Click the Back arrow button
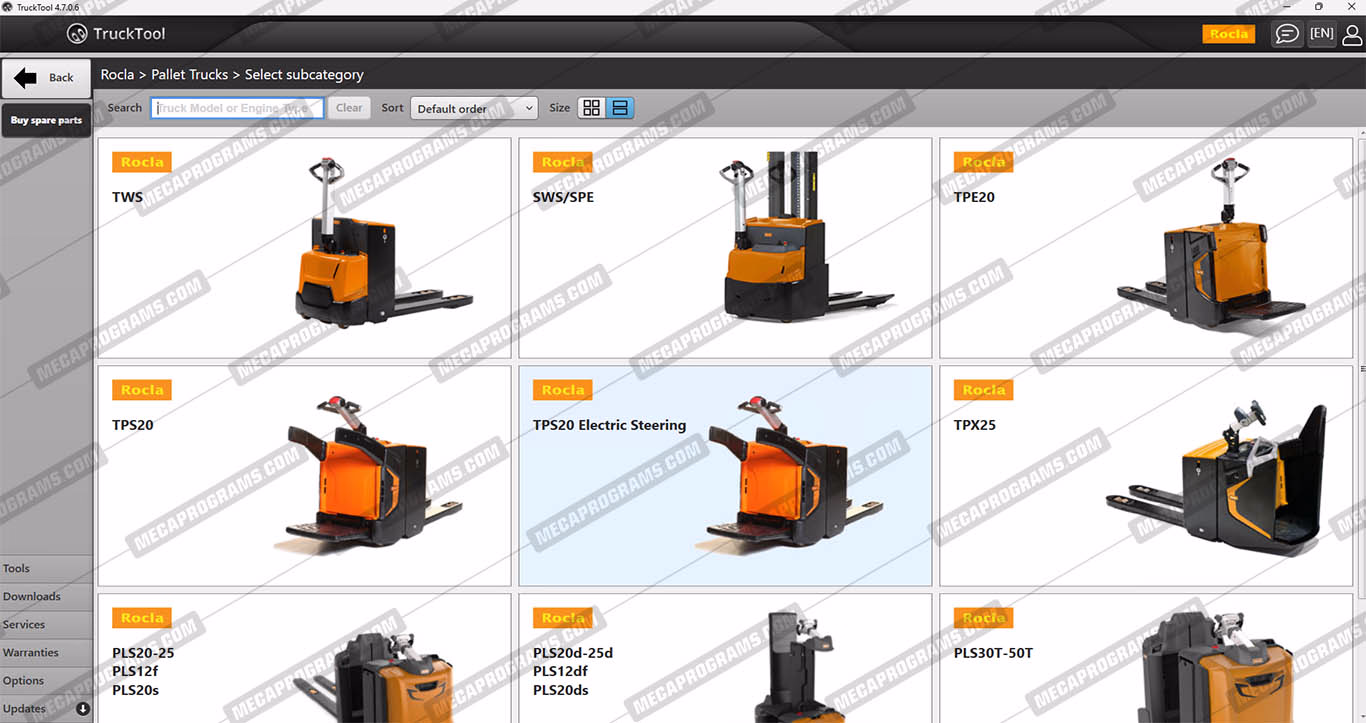This screenshot has height=723, width=1366. point(46,77)
